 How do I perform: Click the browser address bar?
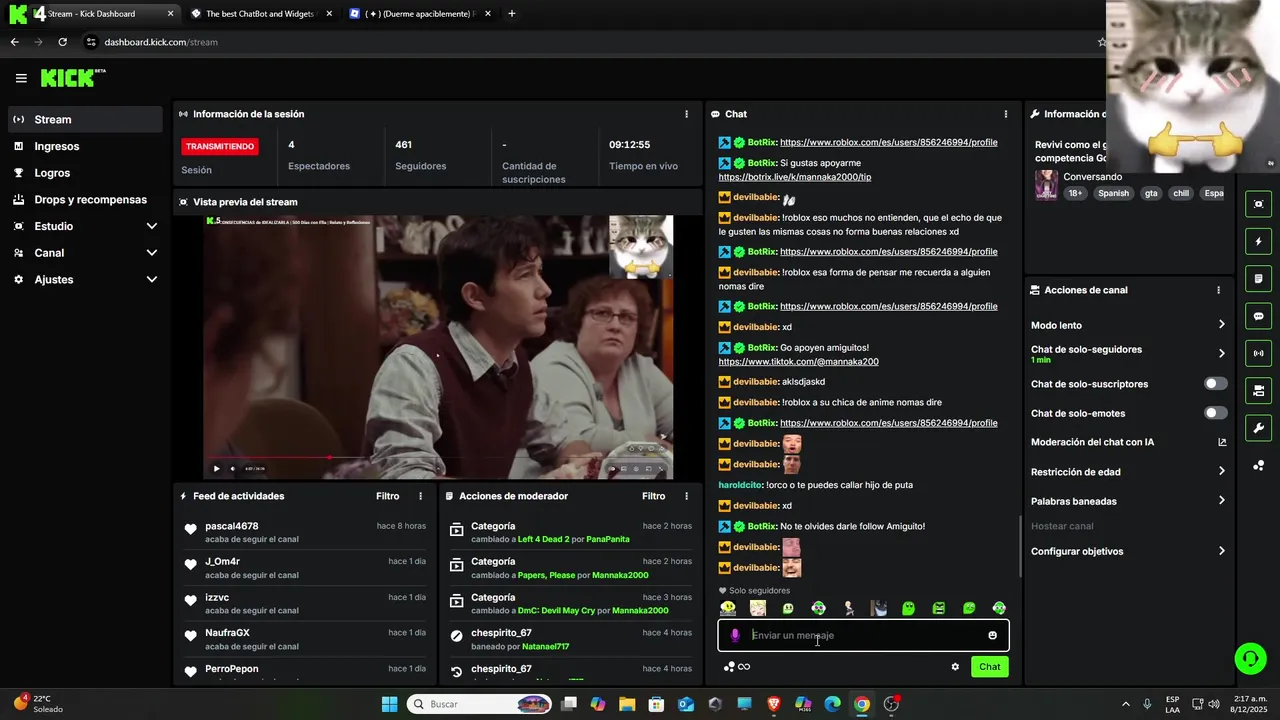[x=590, y=42]
